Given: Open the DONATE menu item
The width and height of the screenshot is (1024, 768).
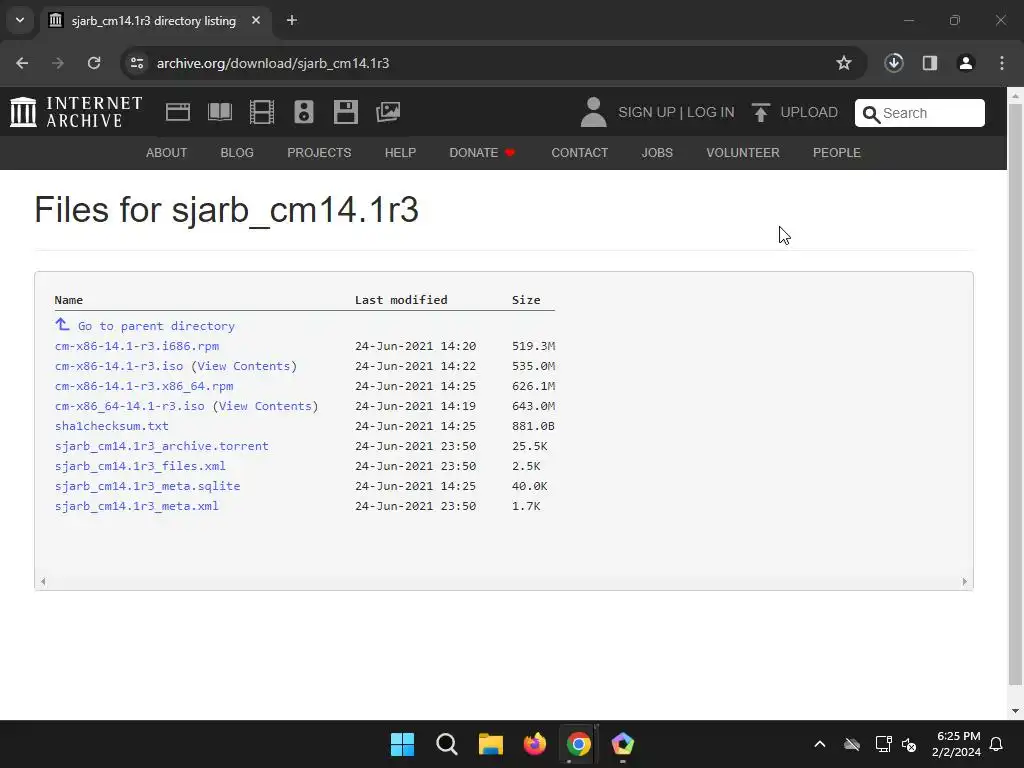Looking at the screenshot, I should click(x=483, y=153).
